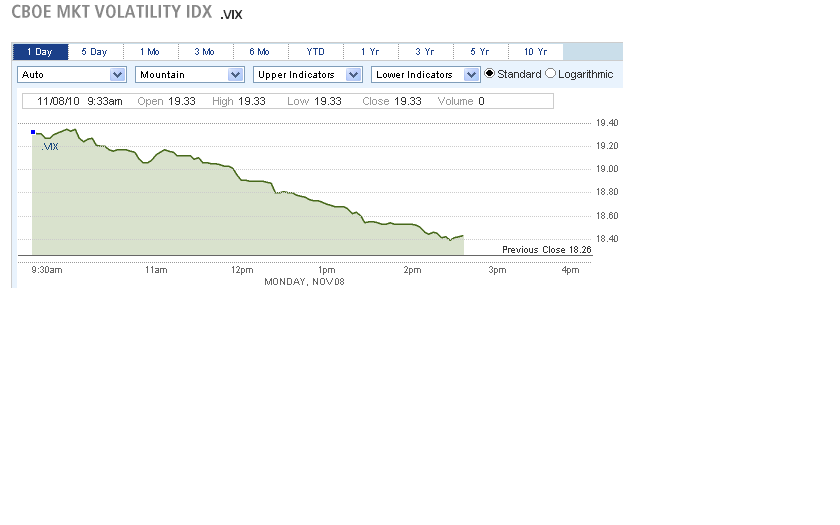Click the 2pm x-axis label
Screen dimensions: 840x525
pyautogui.click(x=412, y=270)
